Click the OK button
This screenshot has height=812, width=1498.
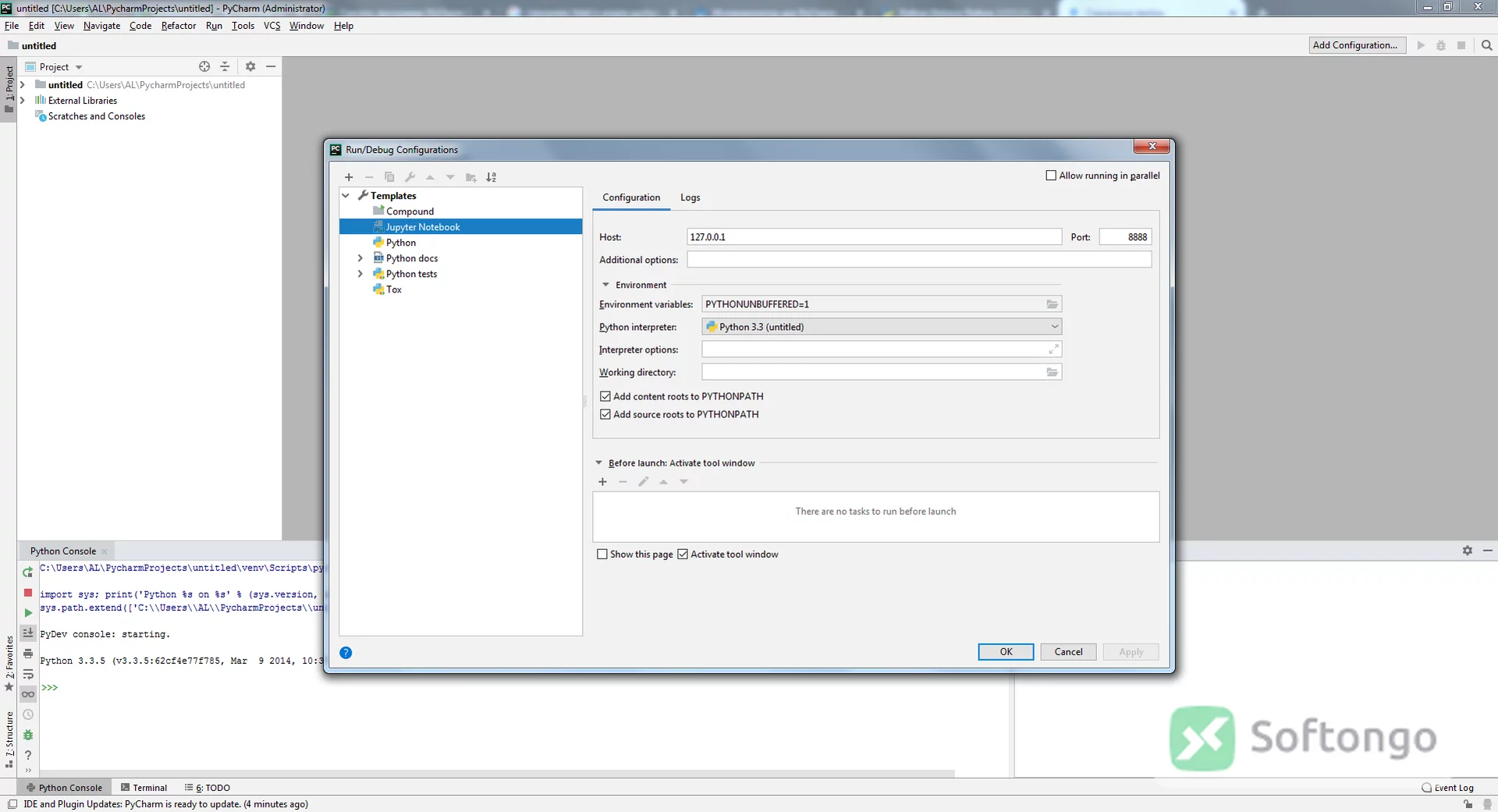(x=1006, y=652)
